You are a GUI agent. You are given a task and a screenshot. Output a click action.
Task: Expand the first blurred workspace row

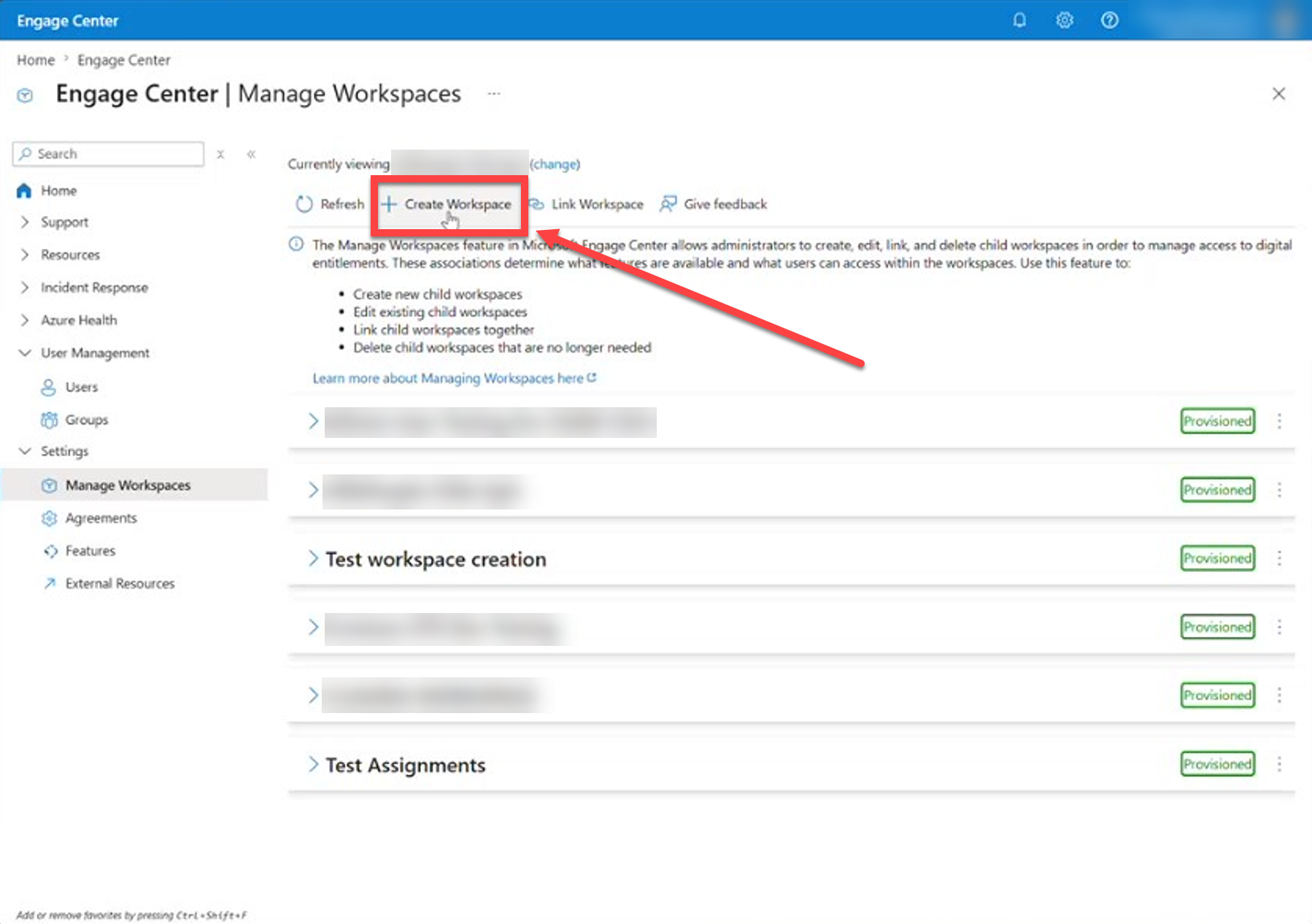[x=313, y=421]
